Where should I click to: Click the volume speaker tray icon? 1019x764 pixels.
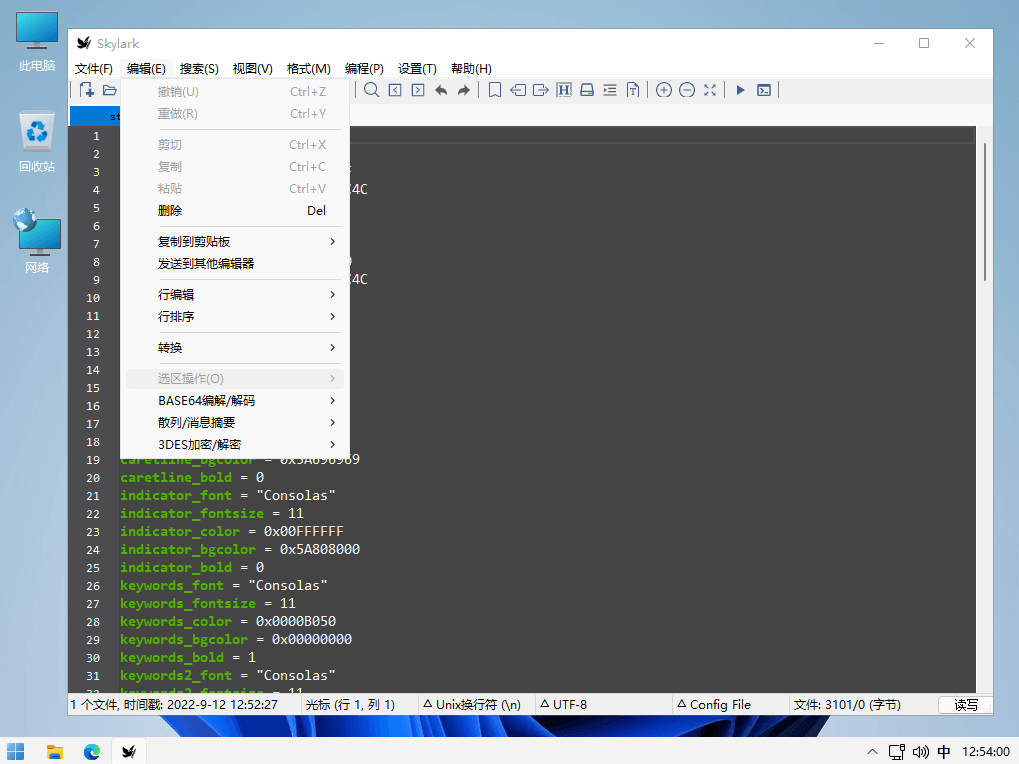(920, 752)
